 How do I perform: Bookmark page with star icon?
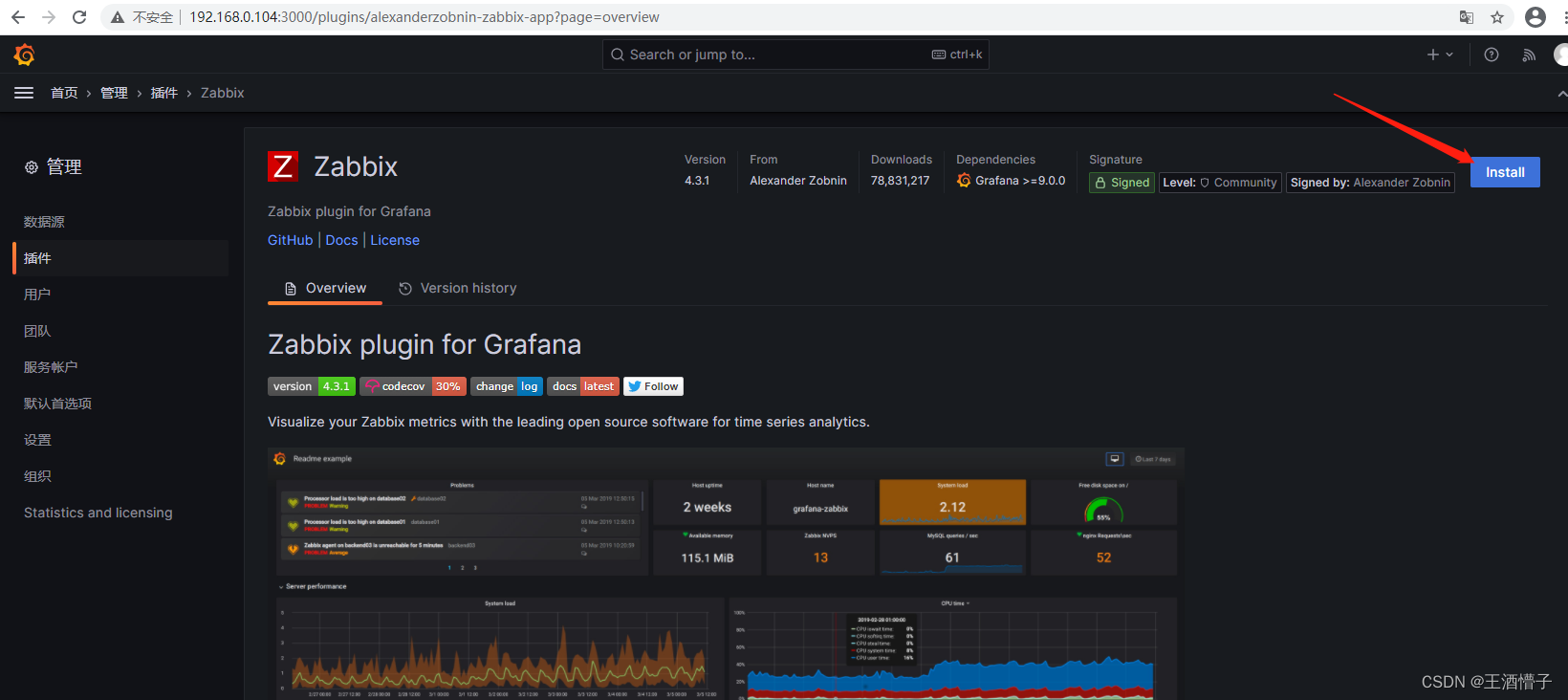(x=1497, y=17)
